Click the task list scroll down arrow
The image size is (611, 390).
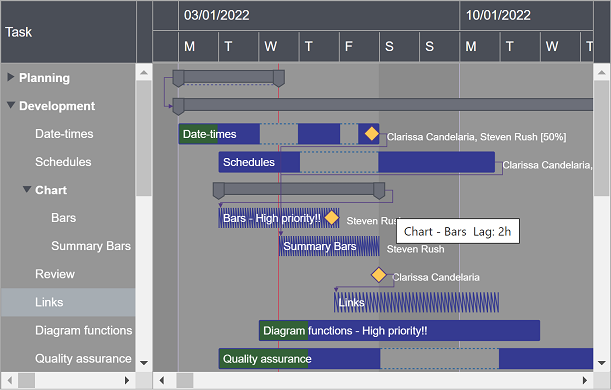point(144,363)
